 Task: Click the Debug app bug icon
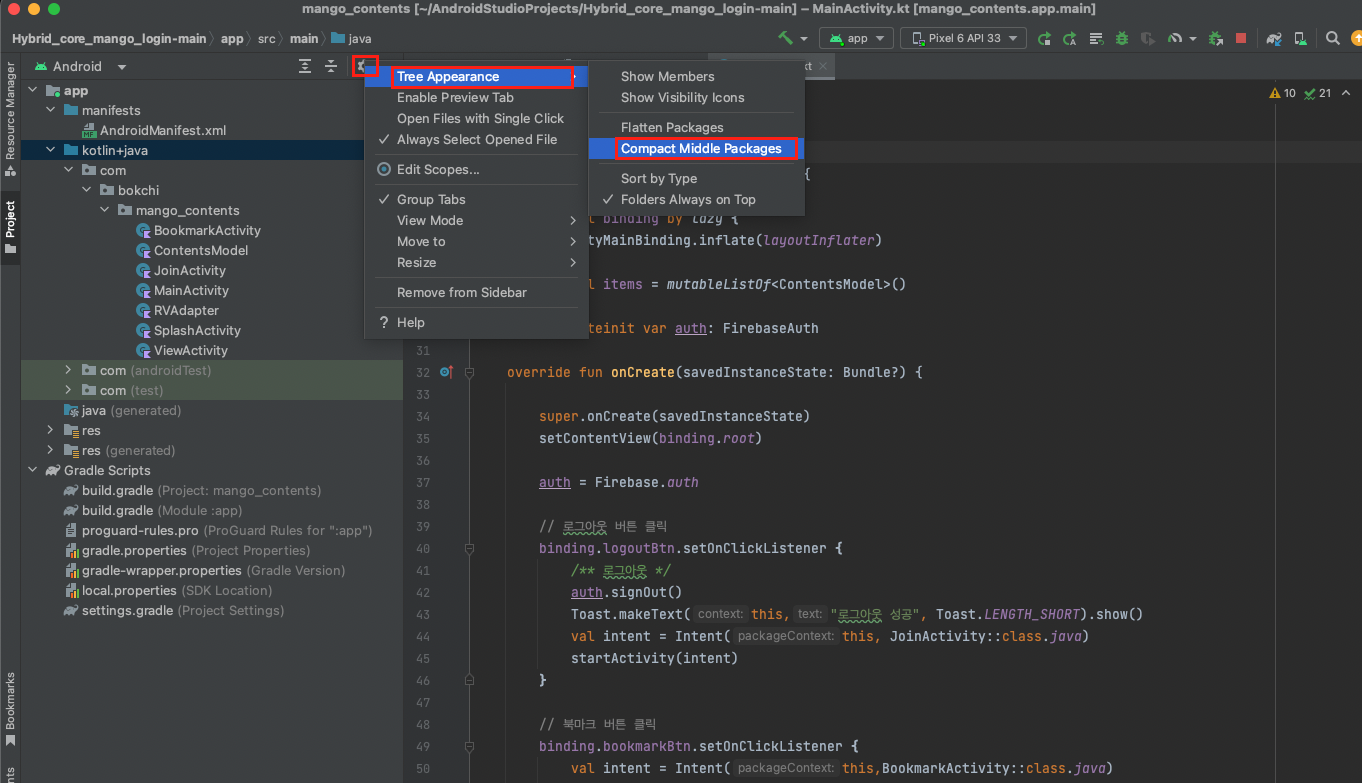click(1122, 39)
